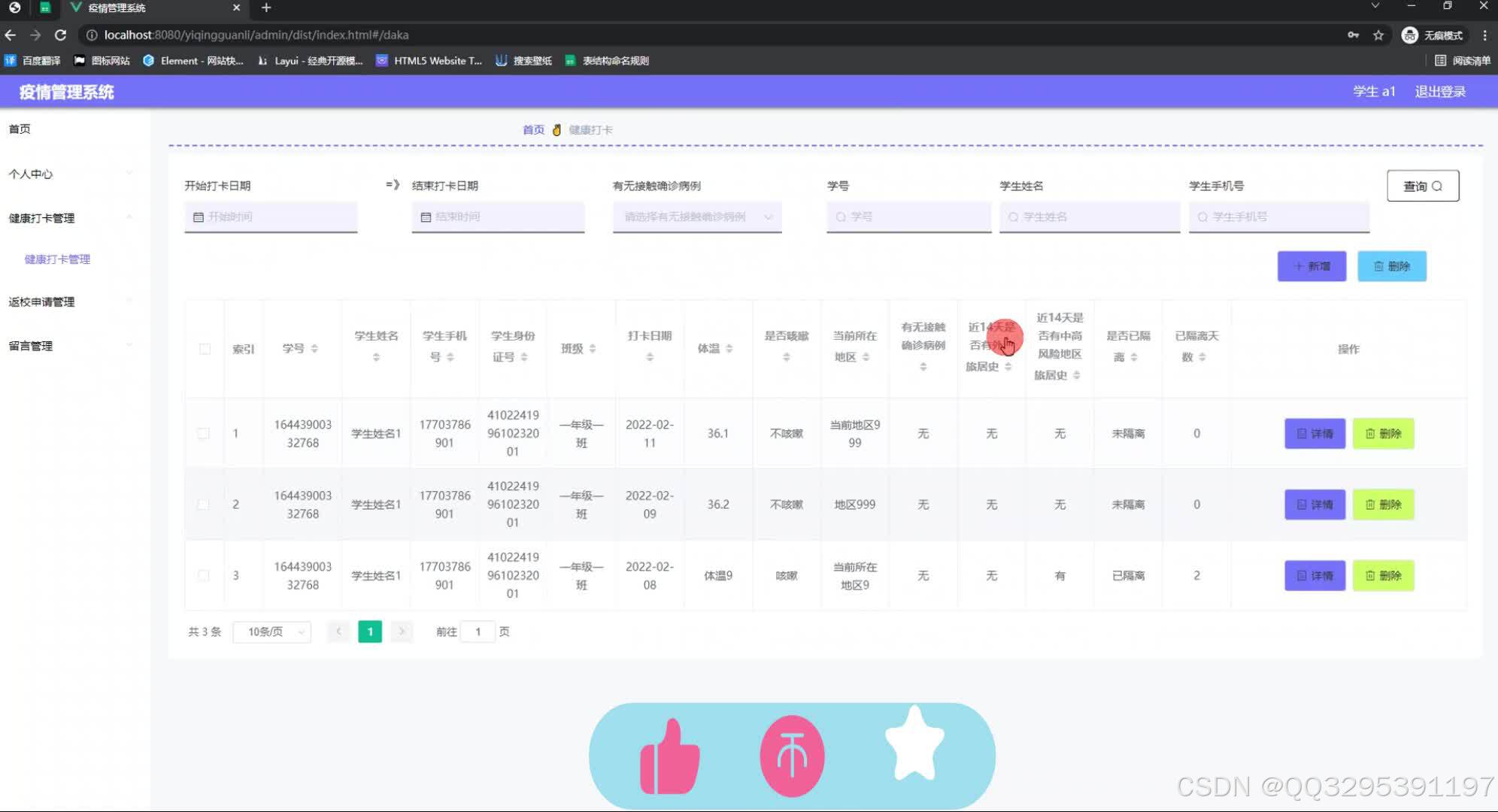The height and width of the screenshot is (812, 1498).
Task: Sort by 有无接触确诊病例 column arrows
Action: point(923,367)
